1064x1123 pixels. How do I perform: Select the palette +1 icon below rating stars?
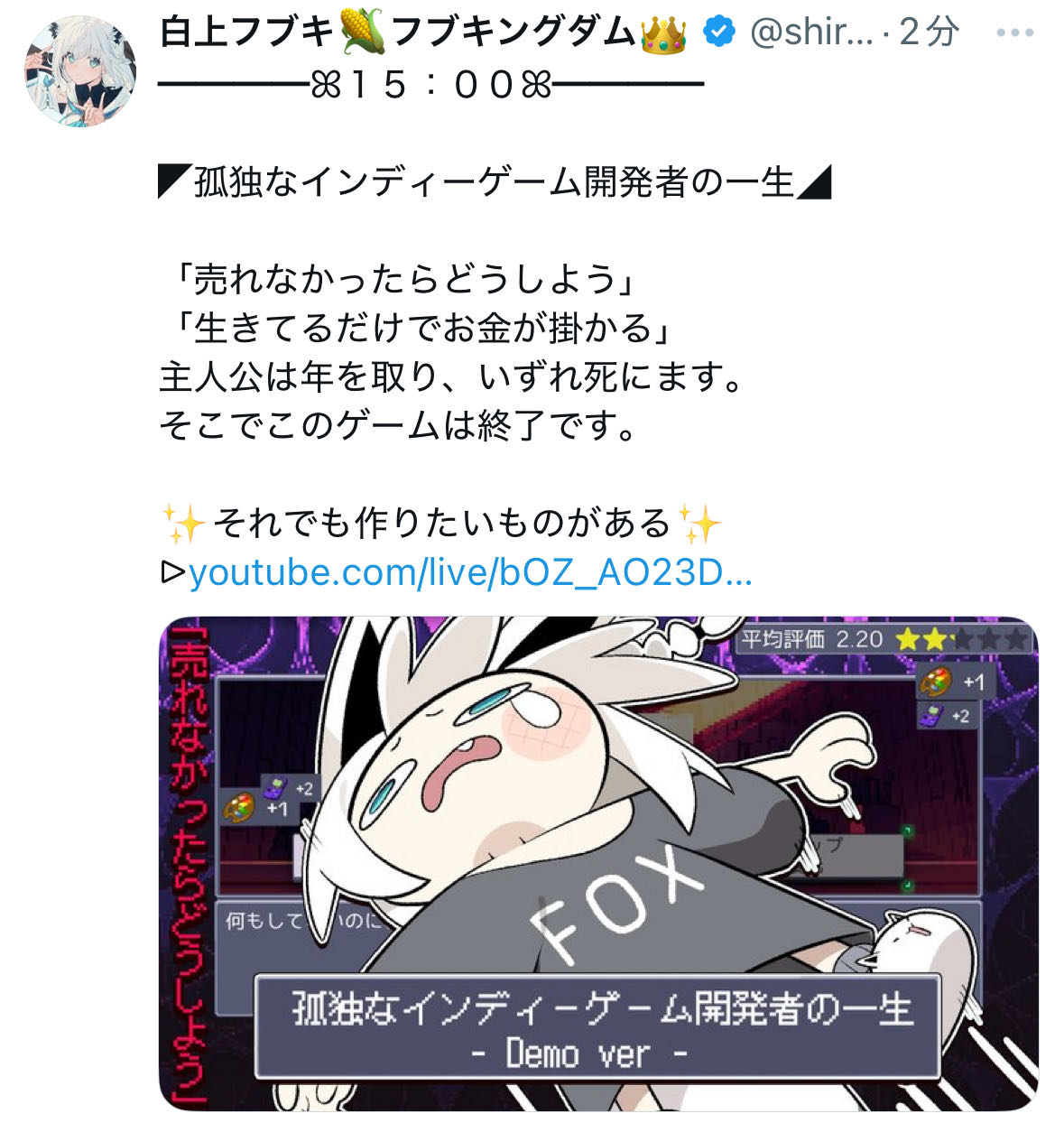coord(956,682)
